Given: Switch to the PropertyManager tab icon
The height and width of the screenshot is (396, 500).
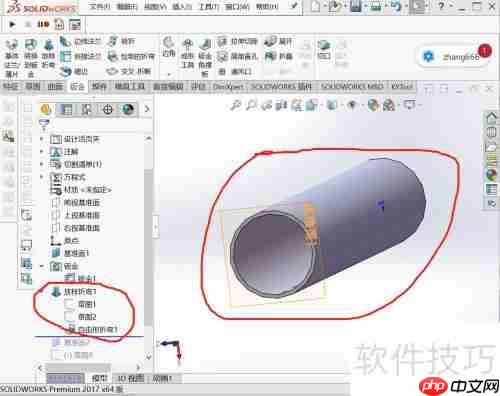Looking at the screenshot, I should [x=66, y=109].
